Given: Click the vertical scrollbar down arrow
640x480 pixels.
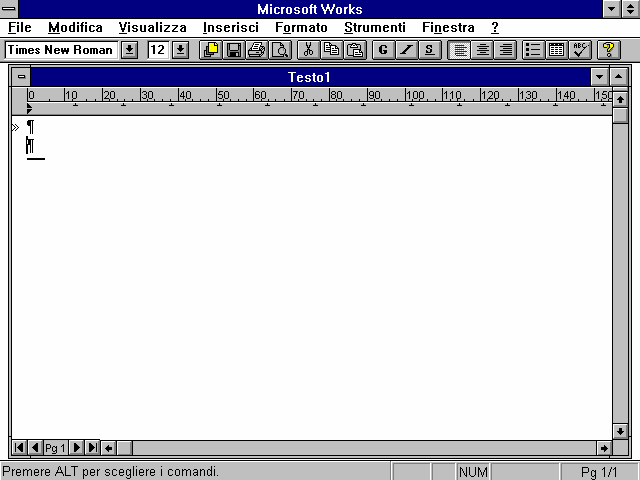Looking at the screenshot, I should (620, 431).
